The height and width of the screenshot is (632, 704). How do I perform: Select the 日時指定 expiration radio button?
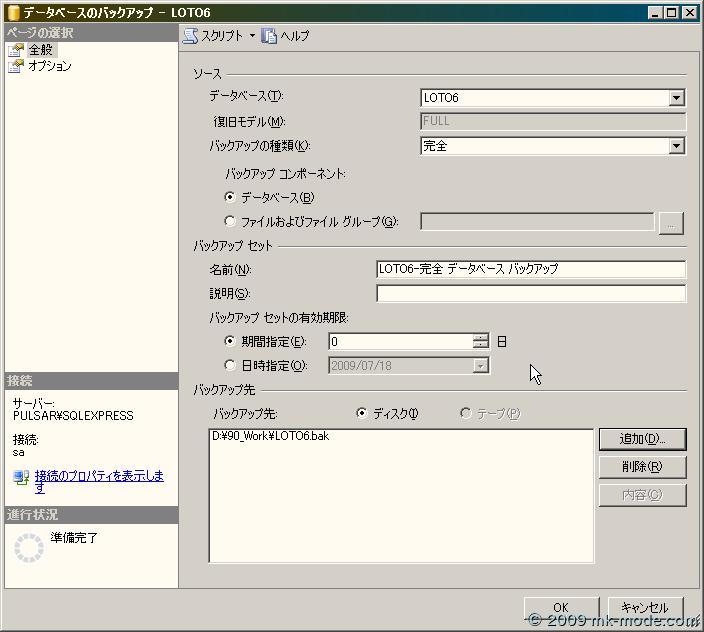tap(231, 366)
